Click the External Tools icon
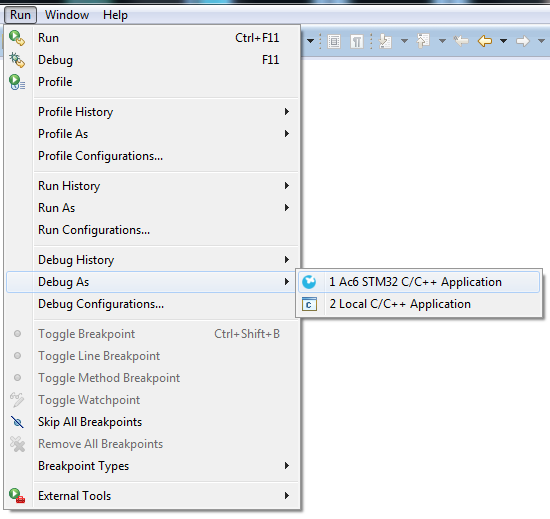550x519 pixels. click(16, 496)
